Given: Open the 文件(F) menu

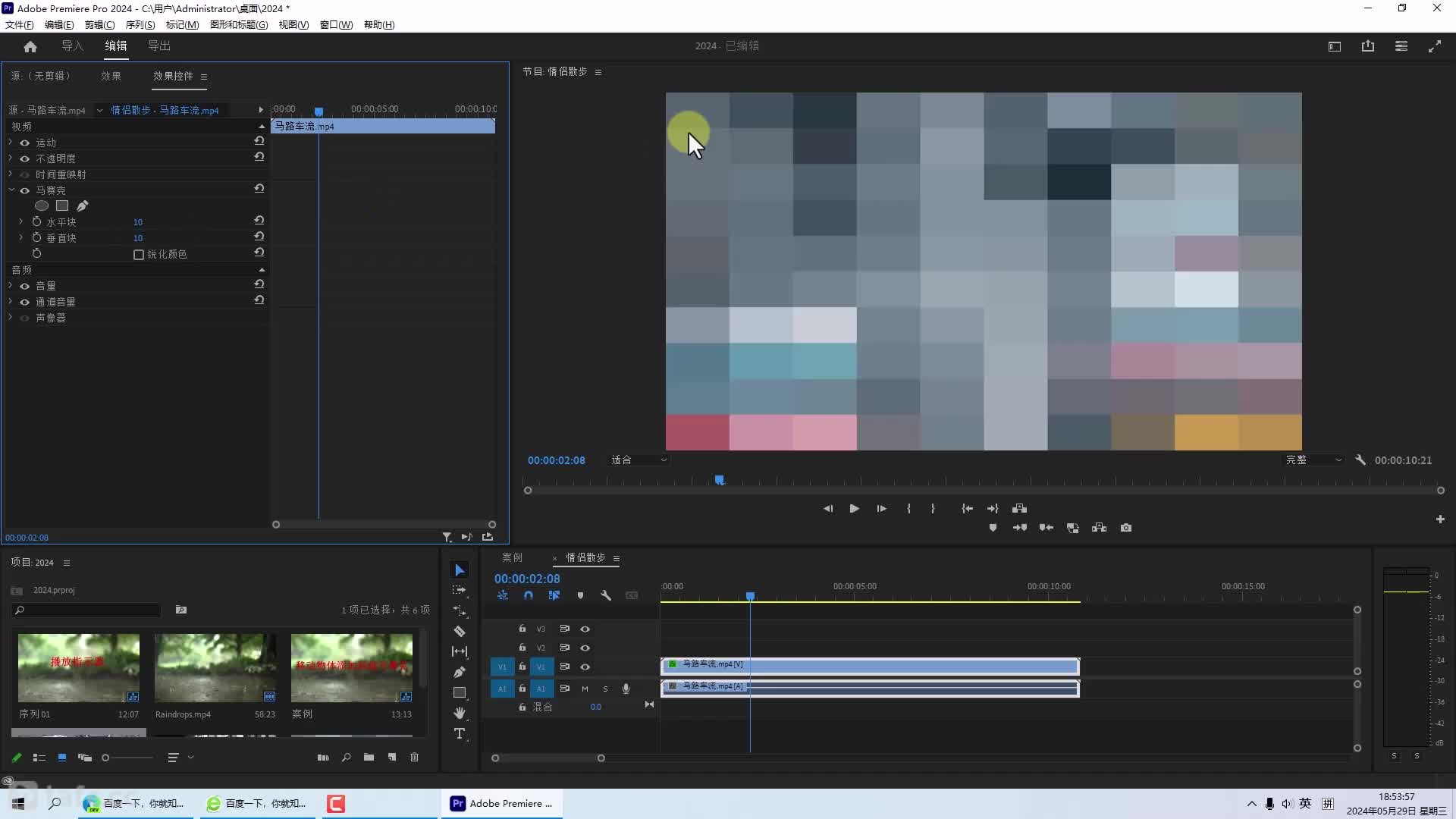Looking at the screenshot, I should click(x=19, y=25).
